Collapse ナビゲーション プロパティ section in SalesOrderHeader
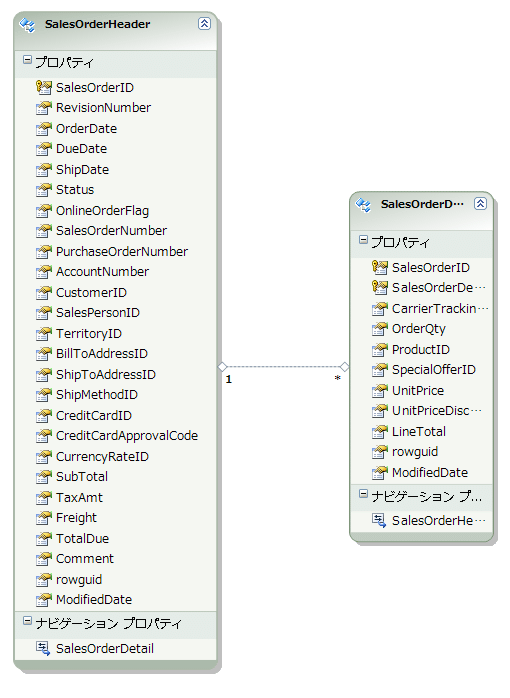Image resolution: width=510 pixels, height=698 pixels. point(27,620)
